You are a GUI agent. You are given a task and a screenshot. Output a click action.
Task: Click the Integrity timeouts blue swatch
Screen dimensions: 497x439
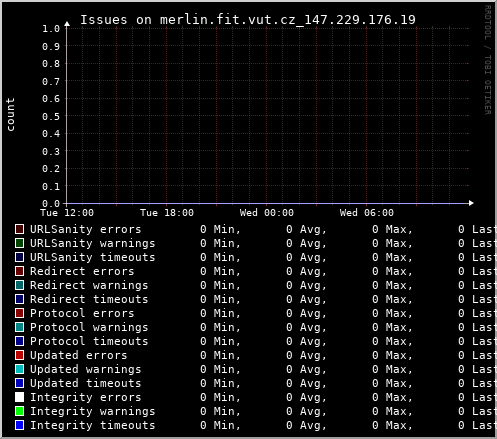point(20,425)
